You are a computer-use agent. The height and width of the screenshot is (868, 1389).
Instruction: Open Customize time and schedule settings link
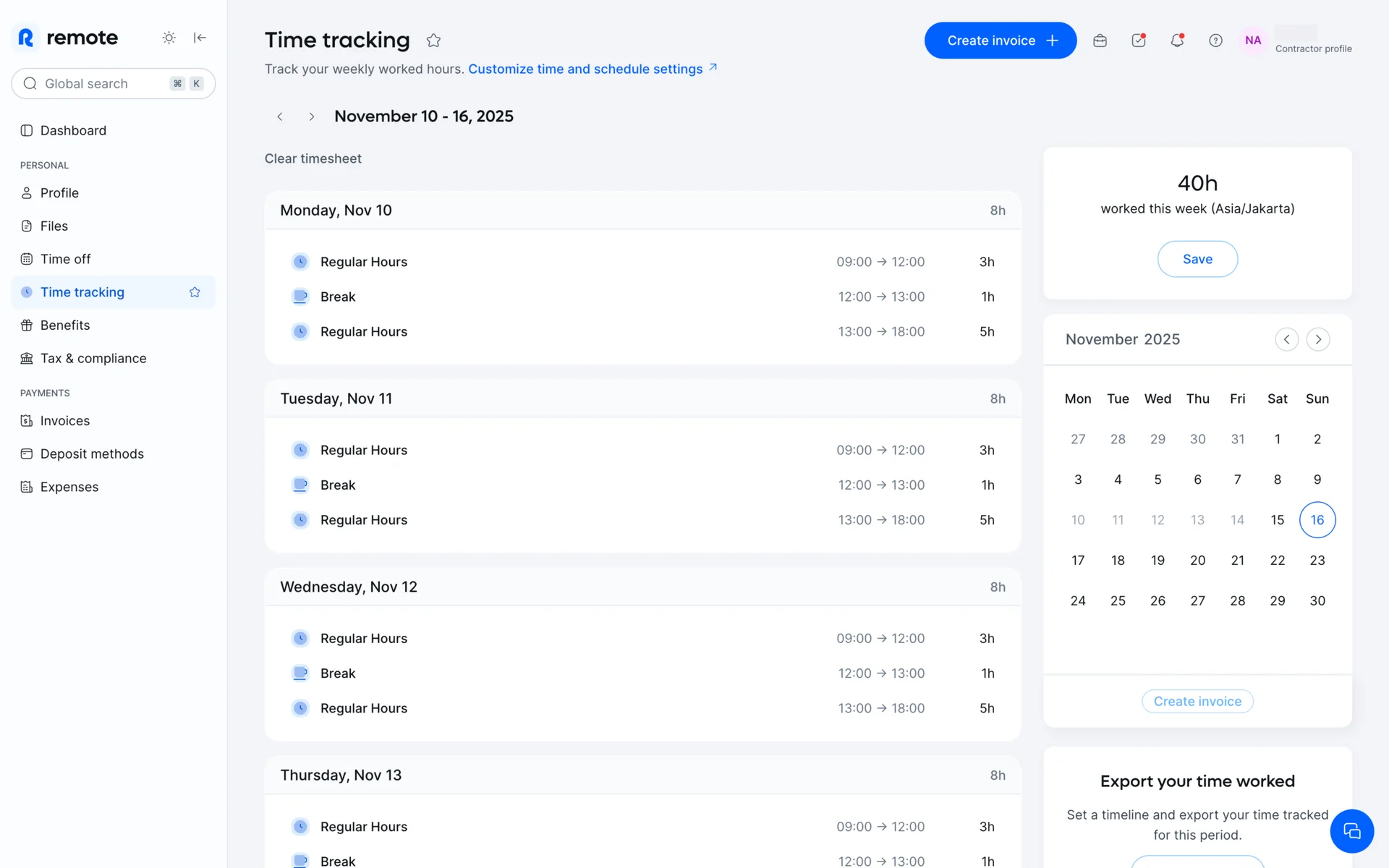point(585,69)
